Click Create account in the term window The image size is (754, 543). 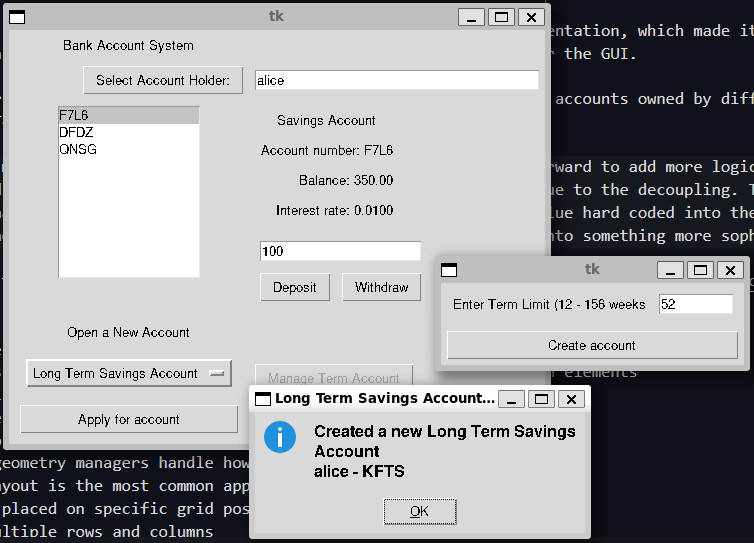pyautogui.click(x=592, y=345)
